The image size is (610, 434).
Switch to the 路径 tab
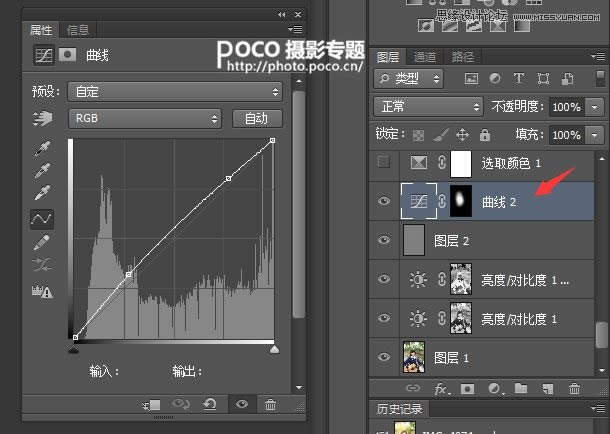[463, 57]
